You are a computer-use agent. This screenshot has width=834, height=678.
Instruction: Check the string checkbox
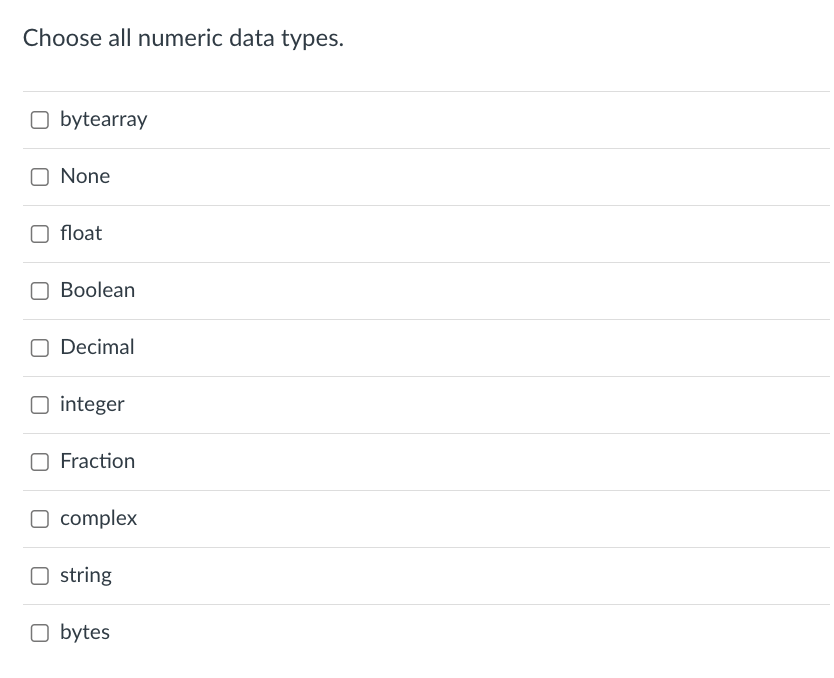pos(40,575)
